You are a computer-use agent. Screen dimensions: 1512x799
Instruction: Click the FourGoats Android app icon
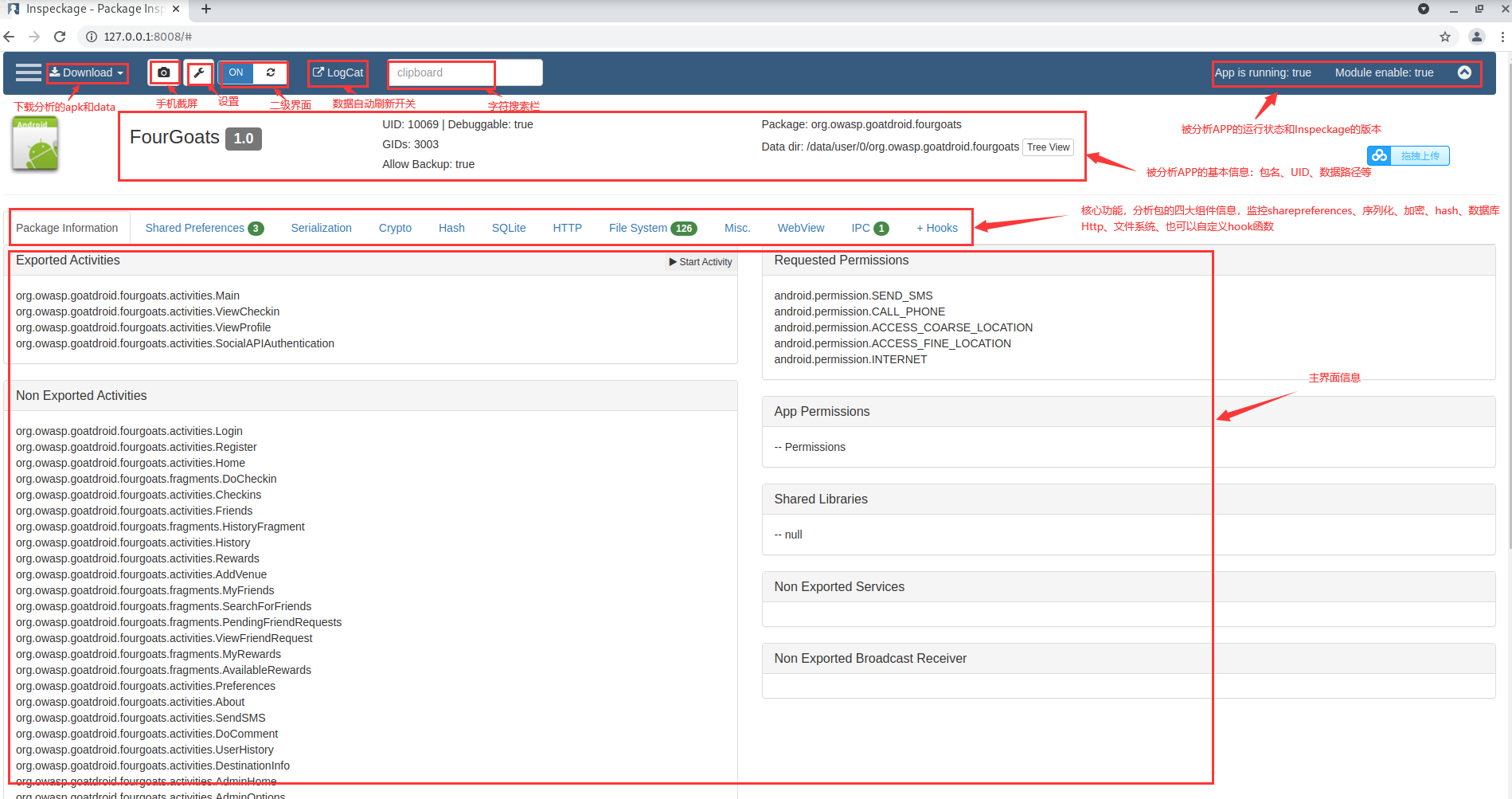coord(35,144)
